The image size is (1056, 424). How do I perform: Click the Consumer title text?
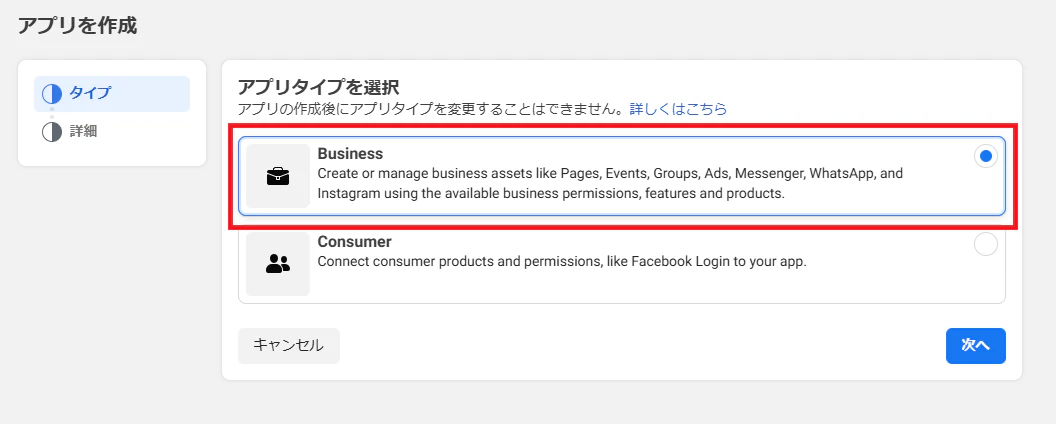(x=354, y=242)
